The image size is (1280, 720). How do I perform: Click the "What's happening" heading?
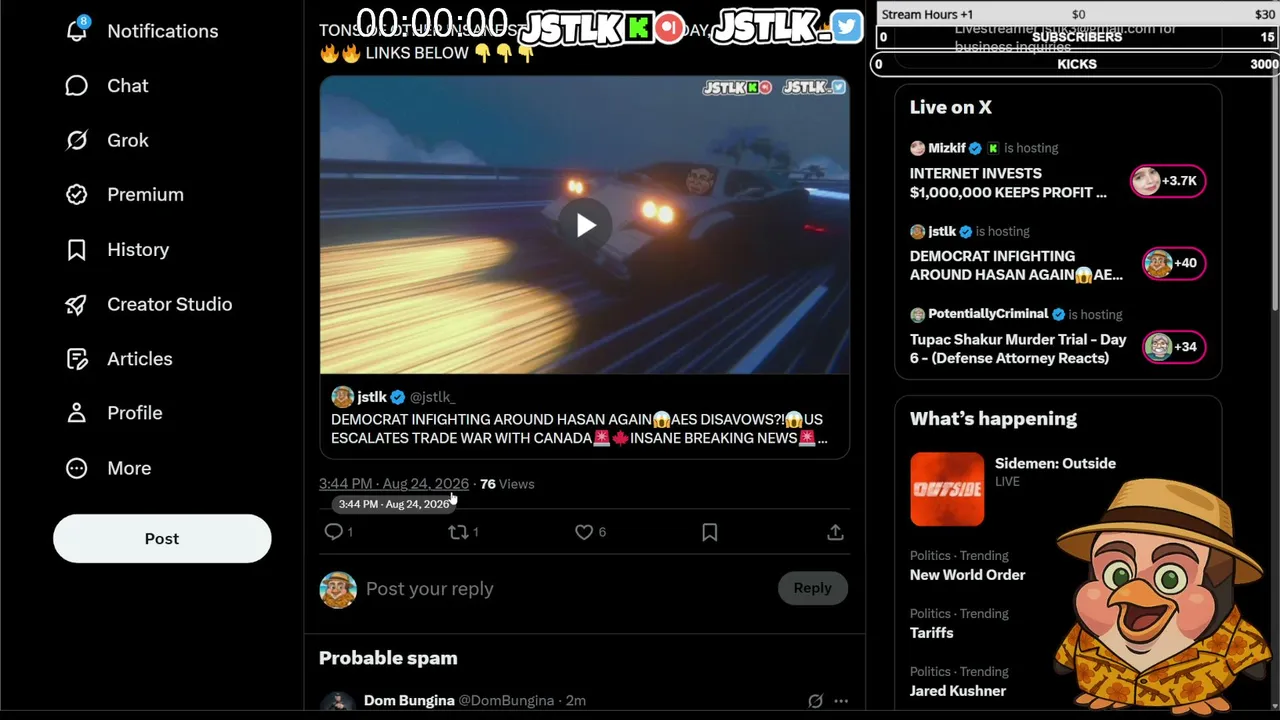[x=993, y=419]
